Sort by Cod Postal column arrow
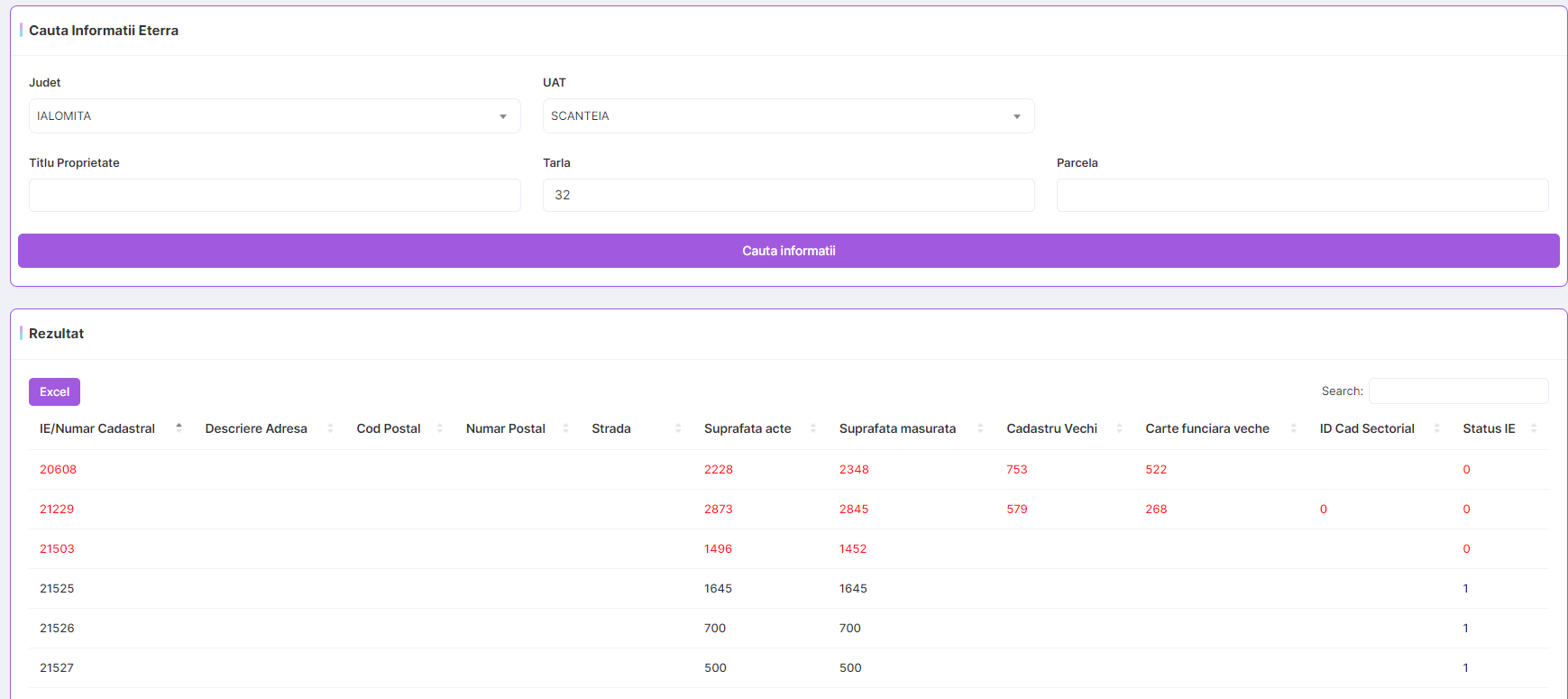The width and height of the screenshot is (1568, 699). [439, 428]
